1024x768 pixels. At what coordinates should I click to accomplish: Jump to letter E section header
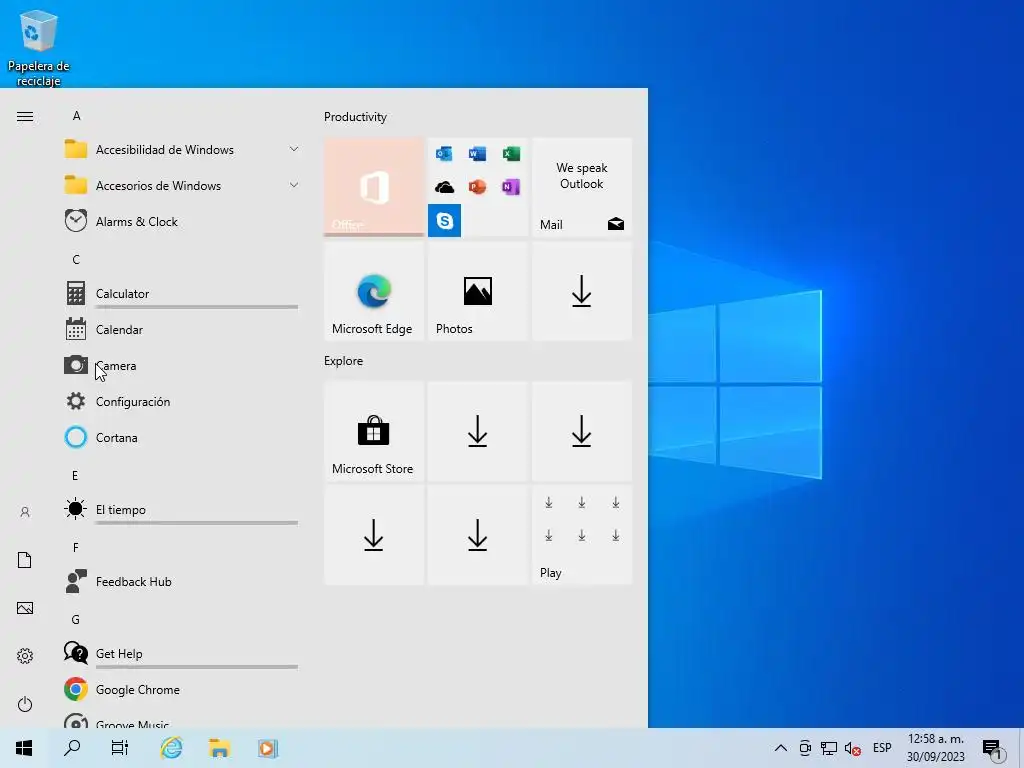tap(75, 475)
